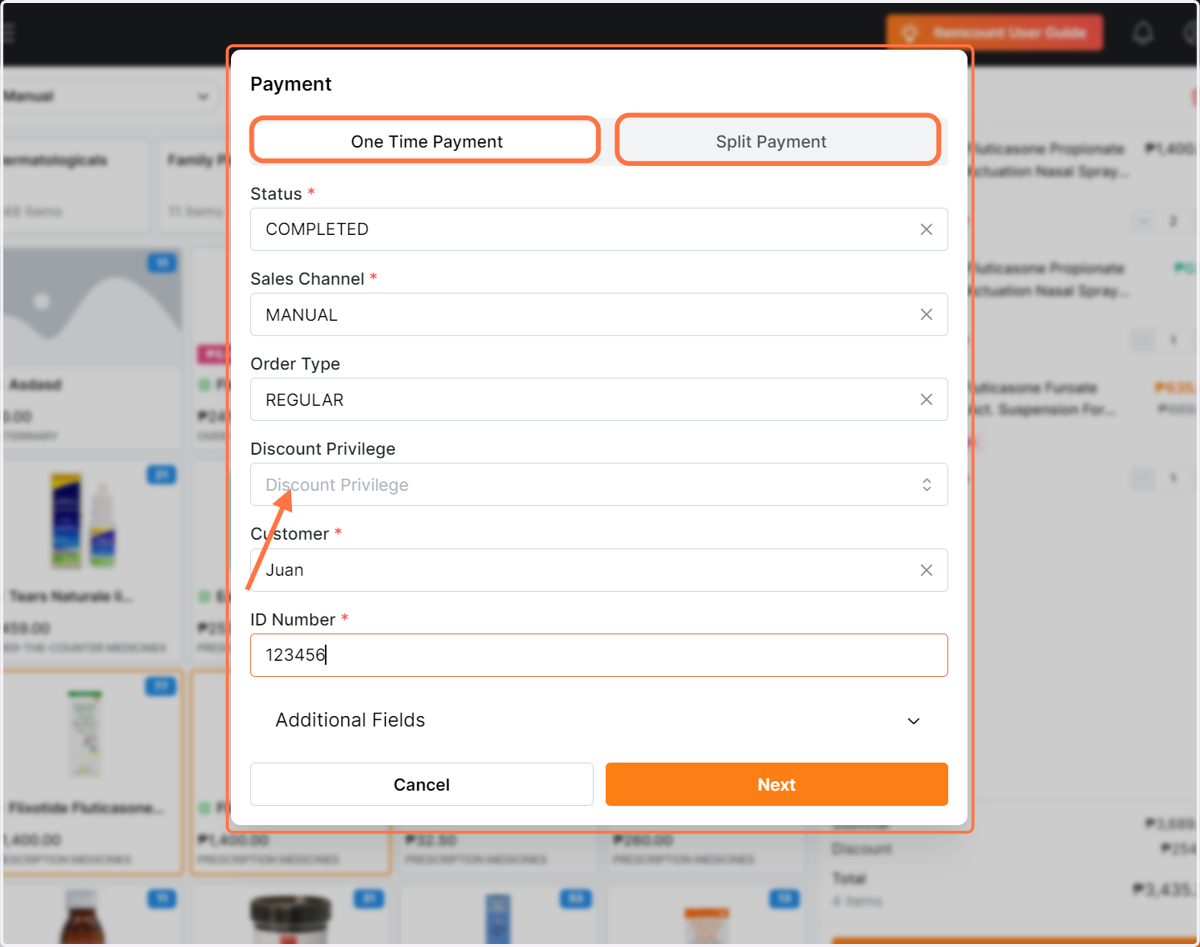Open the Status dropdown showing COMPLETED
1200x947 pixels.
click(599, 229)
